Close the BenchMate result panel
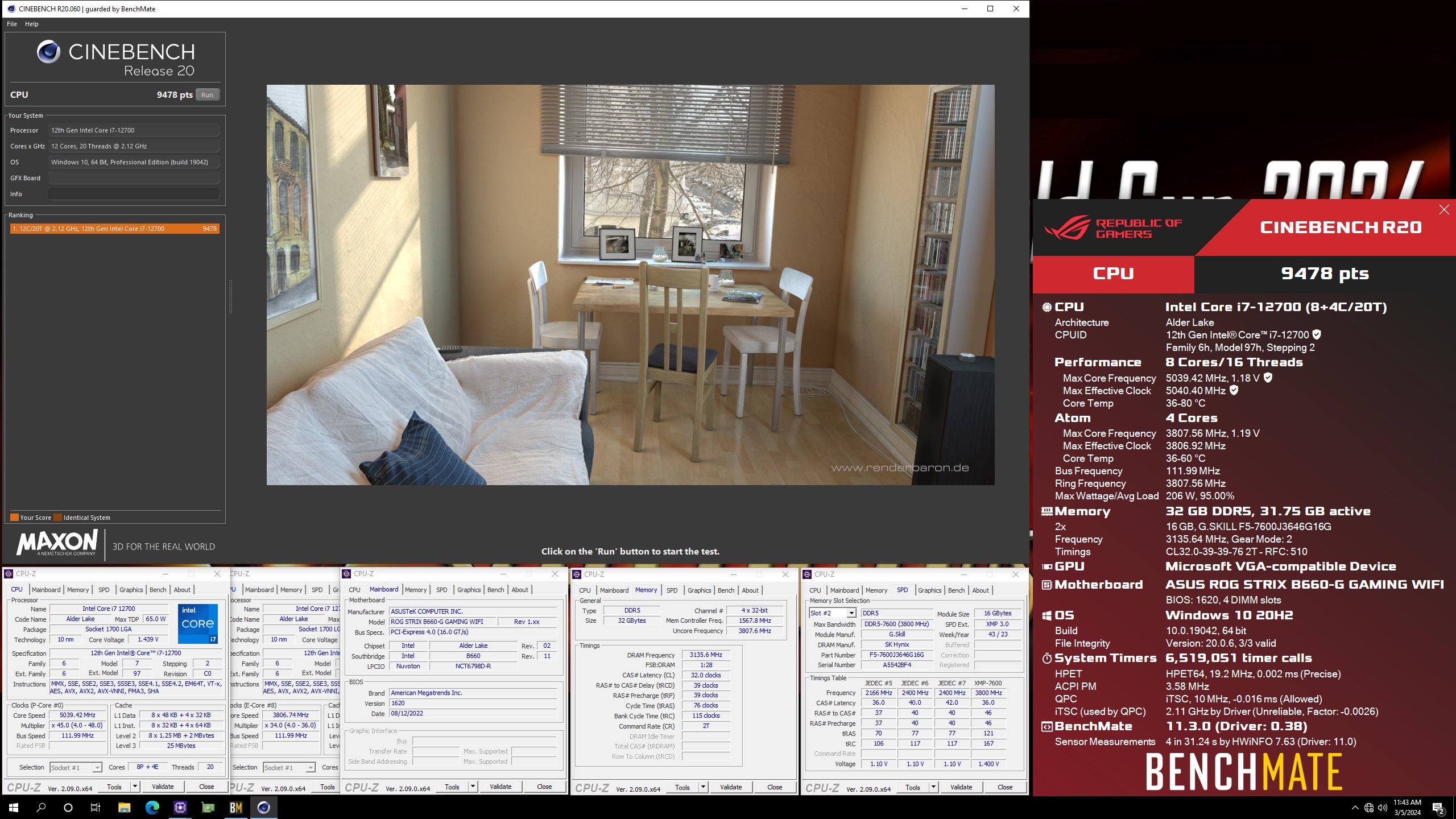This screenshot has height=819, width=1456. click(1444, 210)
